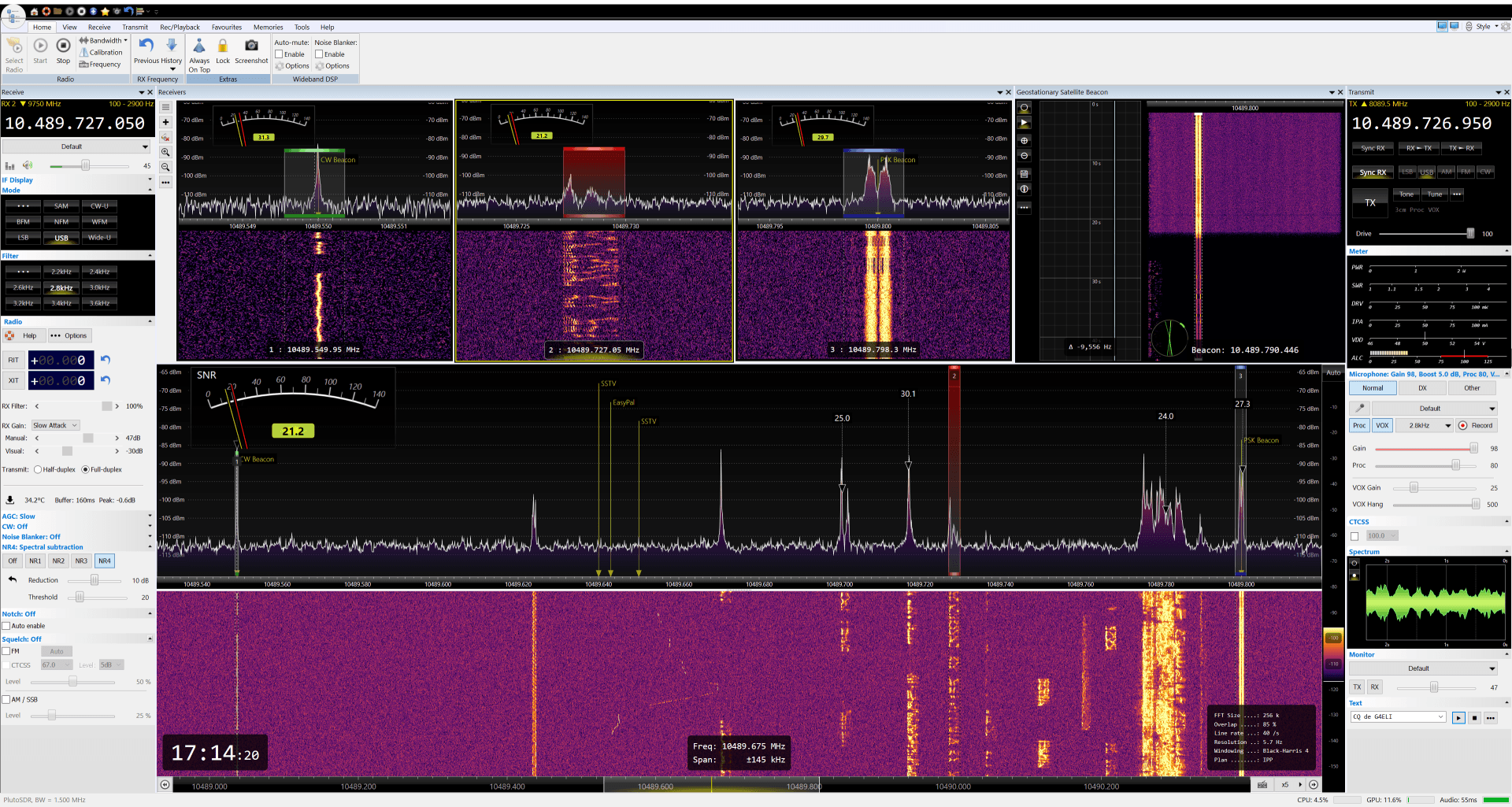Select the NR3 noise reduction button
The image size is (1512, 807).
(x=81, y=561)
